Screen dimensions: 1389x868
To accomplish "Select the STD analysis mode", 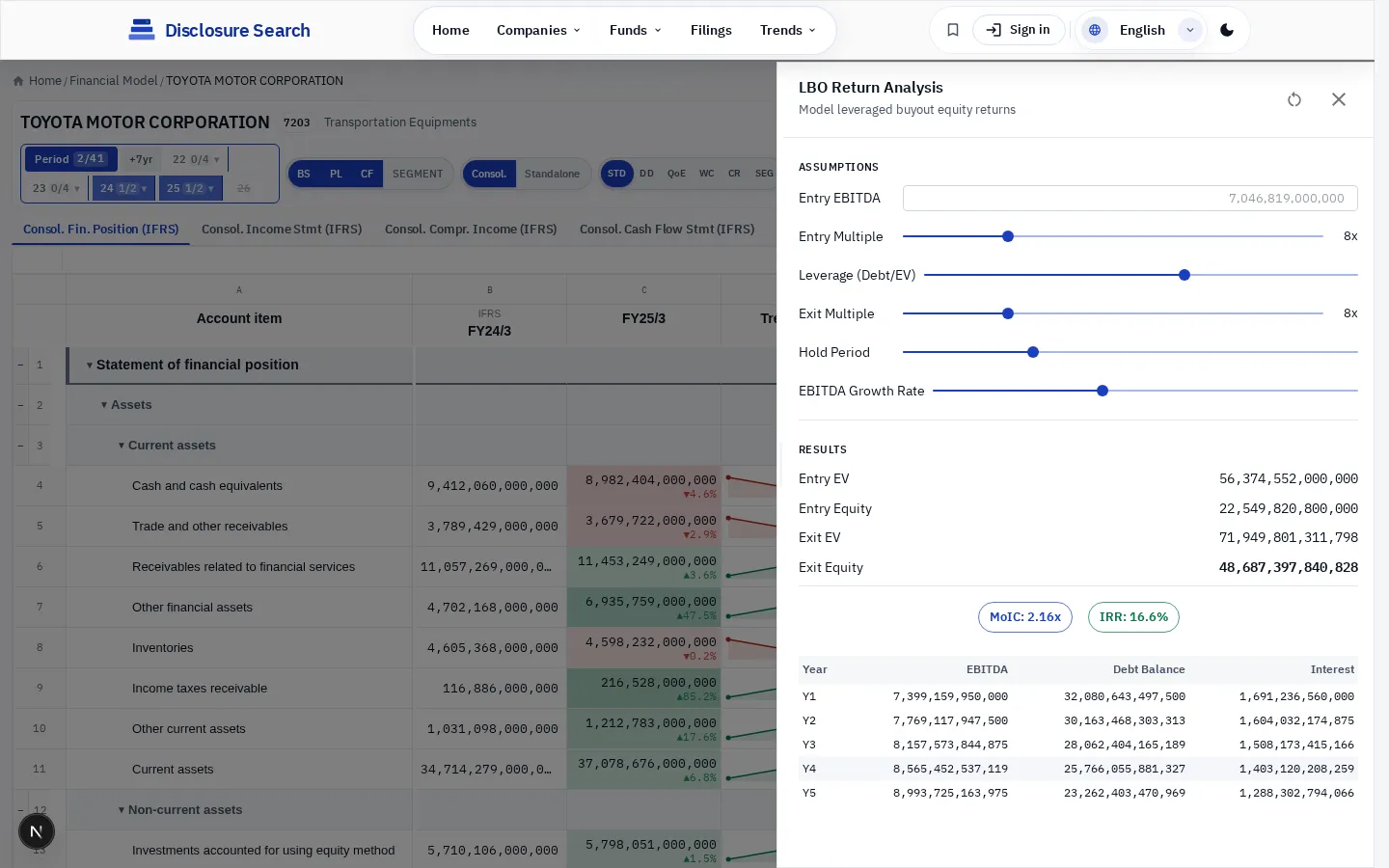I will [617, 174].
